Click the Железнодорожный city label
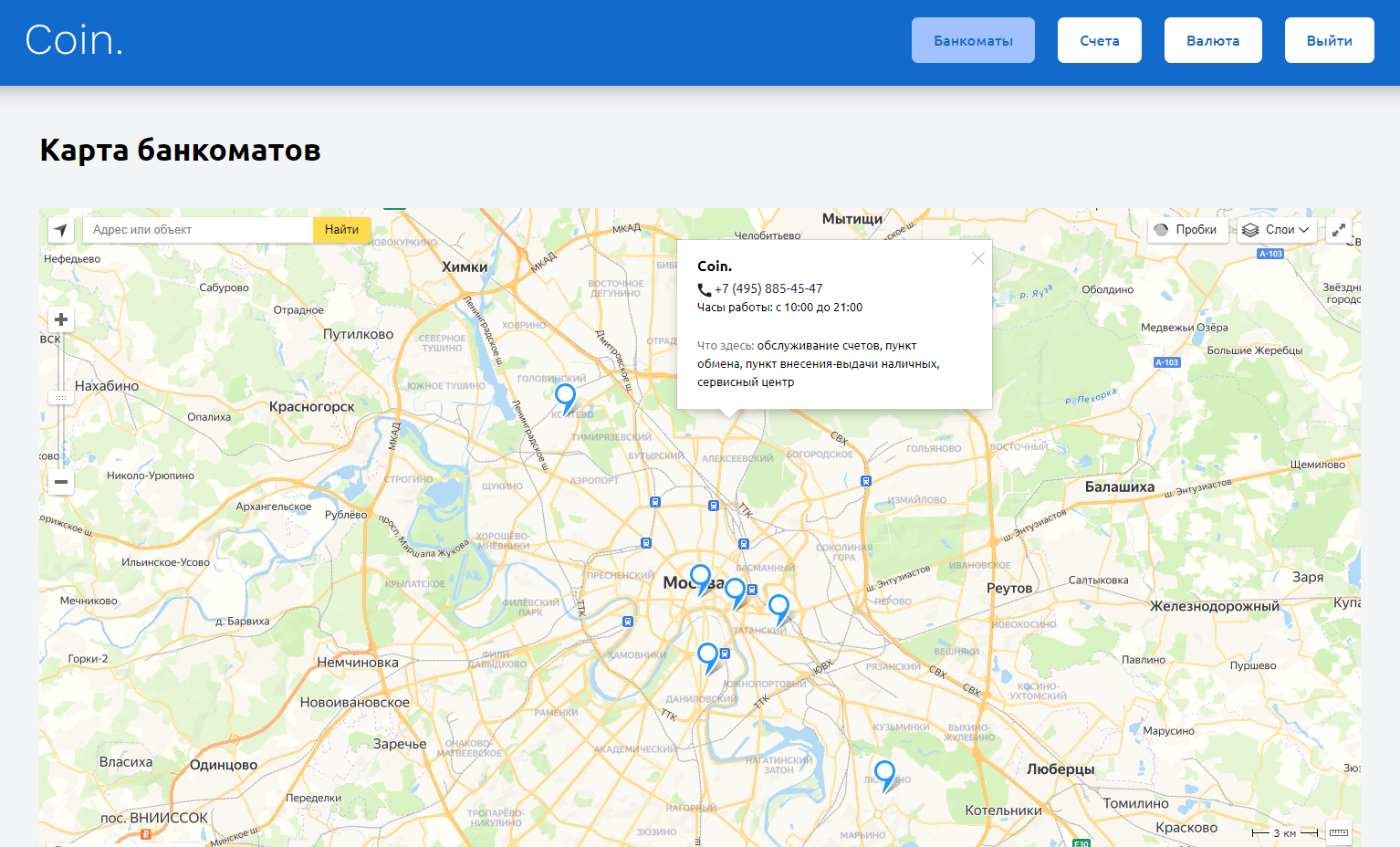Viewport: 1400px width, 847px height. pyautogui.click(x=1215, y=606)
